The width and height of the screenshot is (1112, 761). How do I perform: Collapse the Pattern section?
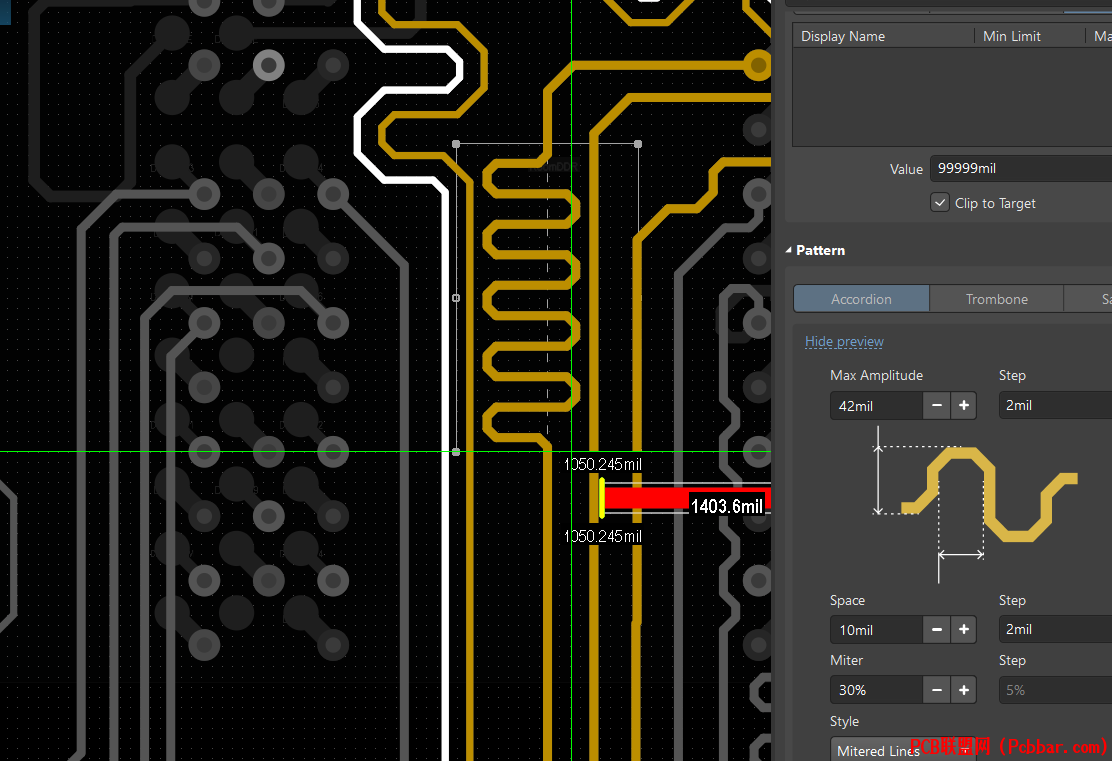pyautogui.click(x=789, y=250)
